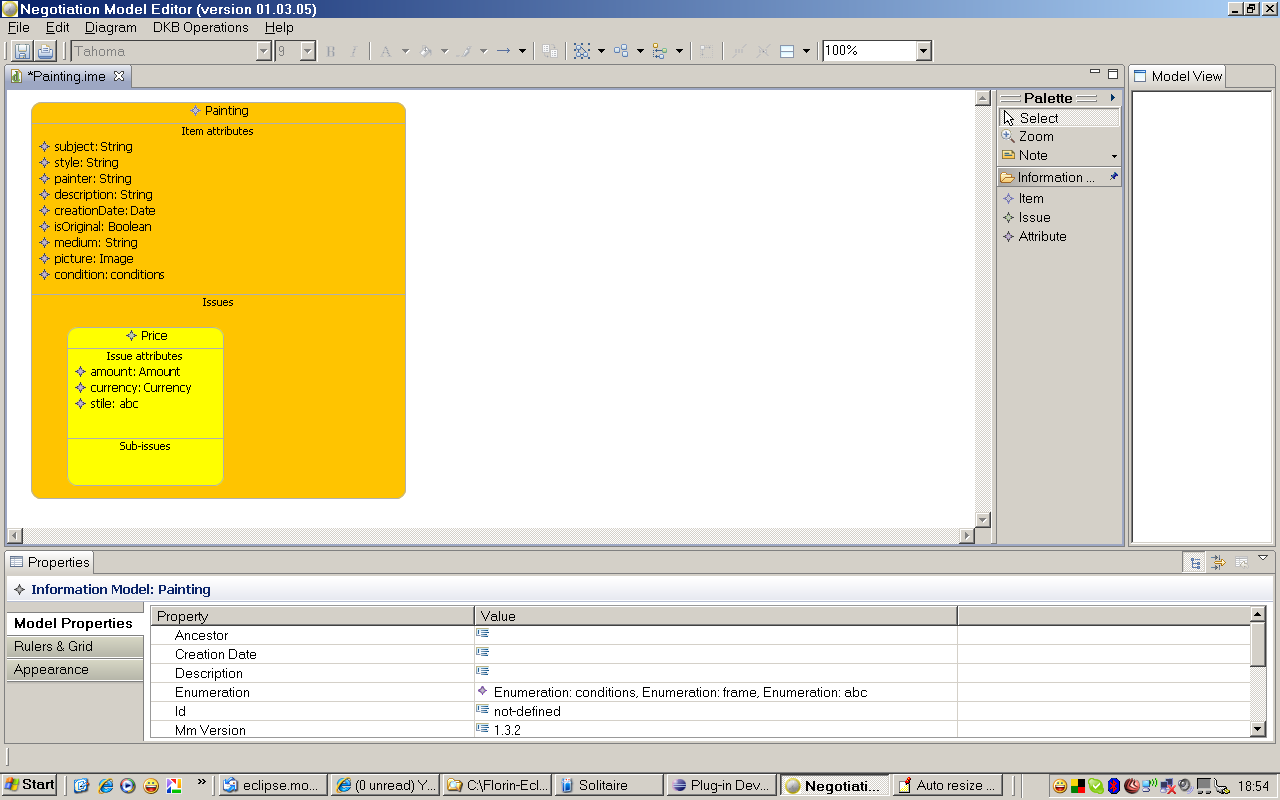Image resolution: width=1280 pixels, height=800 pixels.
Task: Select the Zoom tool in the Palette
Action: (x=1035, y=136)
